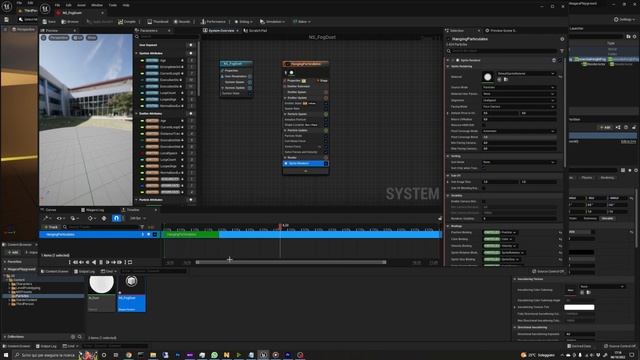
Task: Click the Add button in Content Browser
Action: [13, 253]
